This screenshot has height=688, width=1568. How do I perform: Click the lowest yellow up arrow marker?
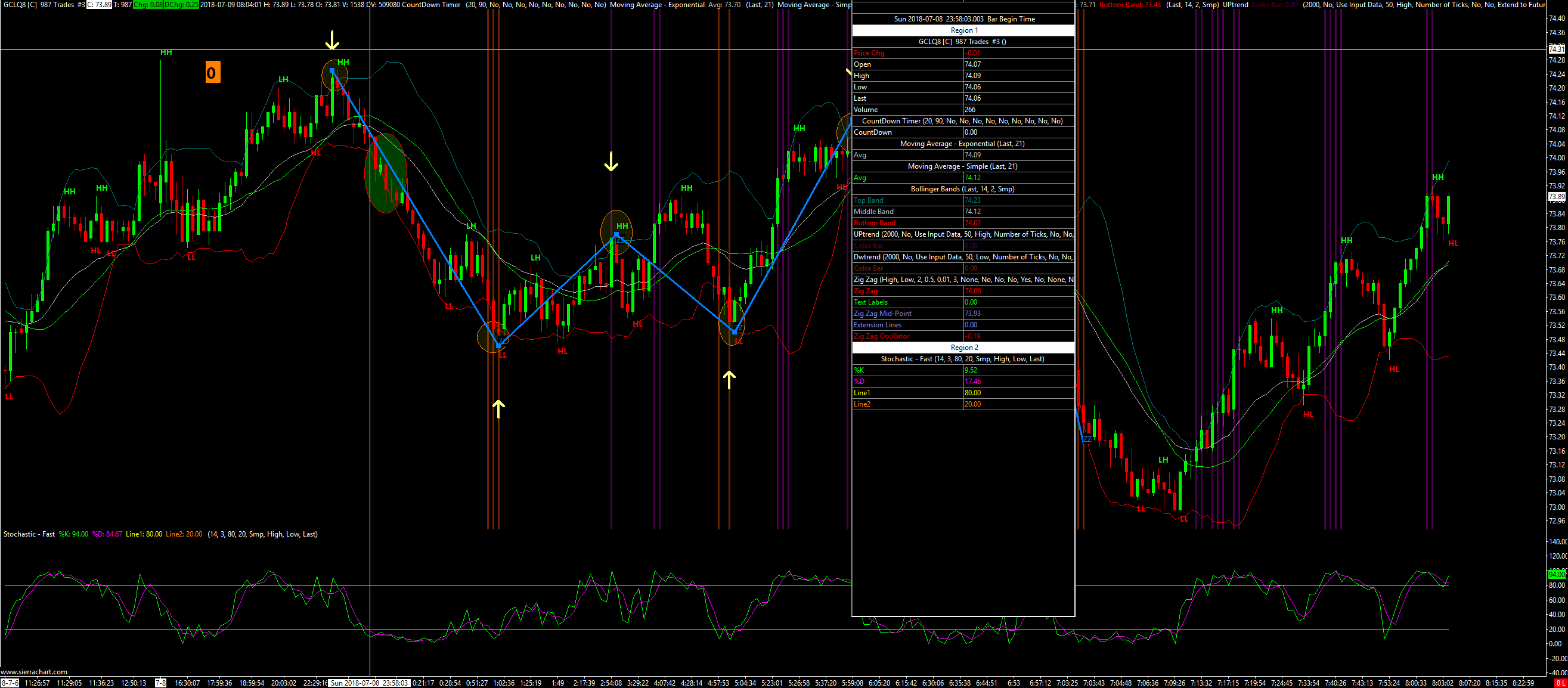(498, 408)
